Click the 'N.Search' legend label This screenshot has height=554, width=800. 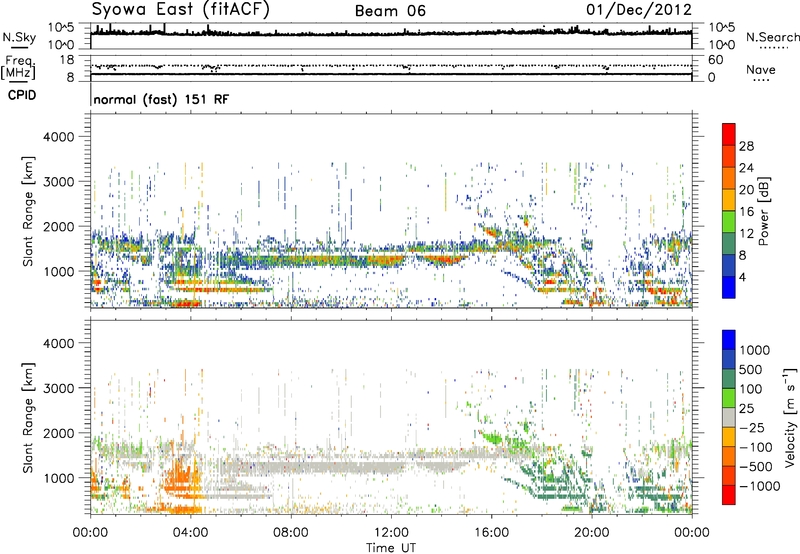(773, 37)
